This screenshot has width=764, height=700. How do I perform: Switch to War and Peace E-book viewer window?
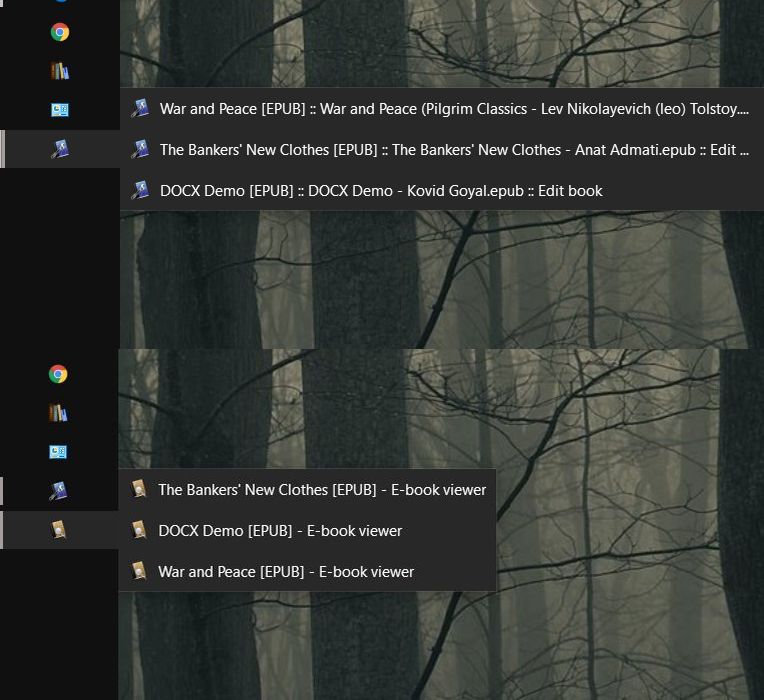[307, 571]
